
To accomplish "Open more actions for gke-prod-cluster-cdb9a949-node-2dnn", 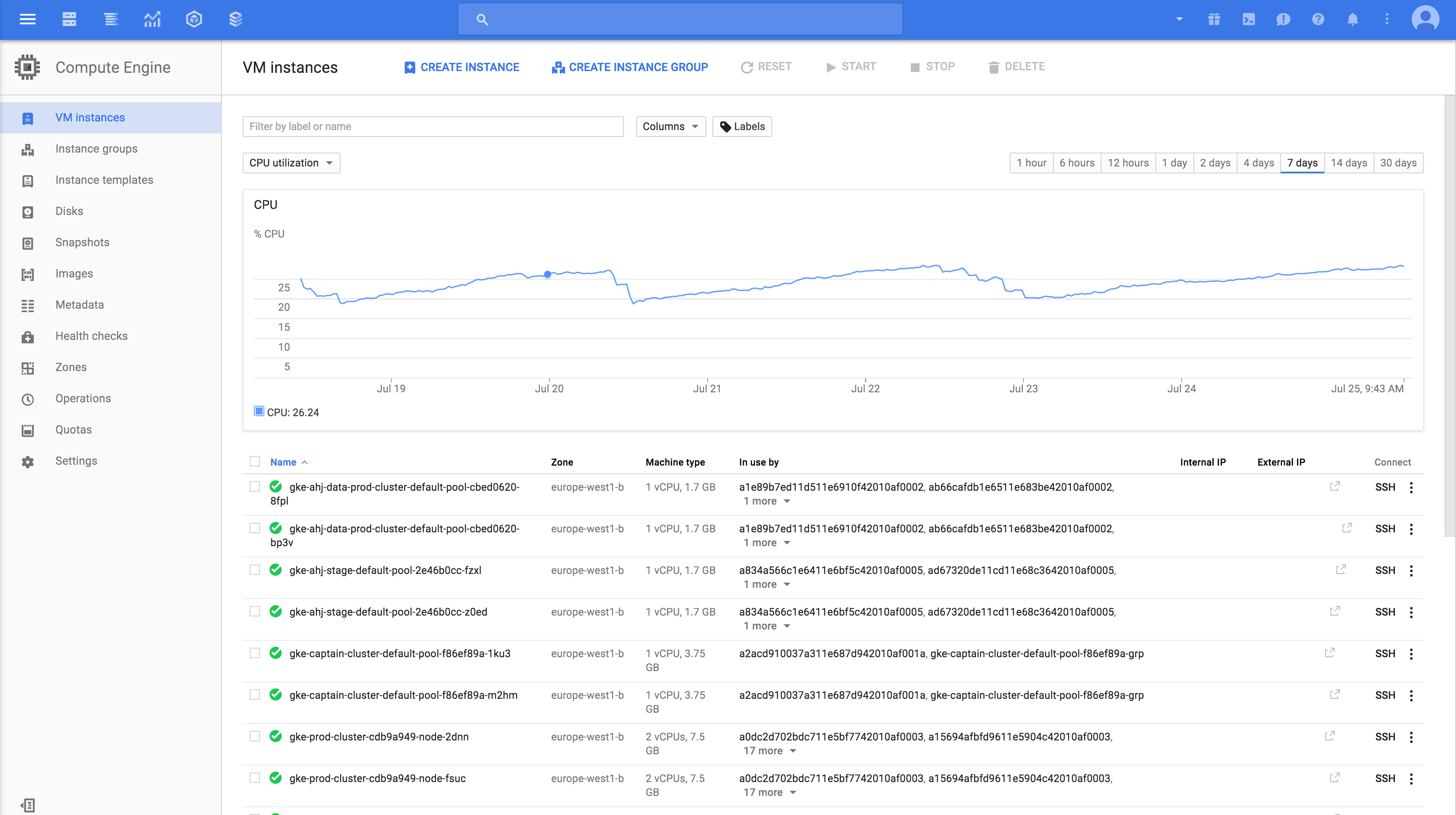I will [1411, 737].
